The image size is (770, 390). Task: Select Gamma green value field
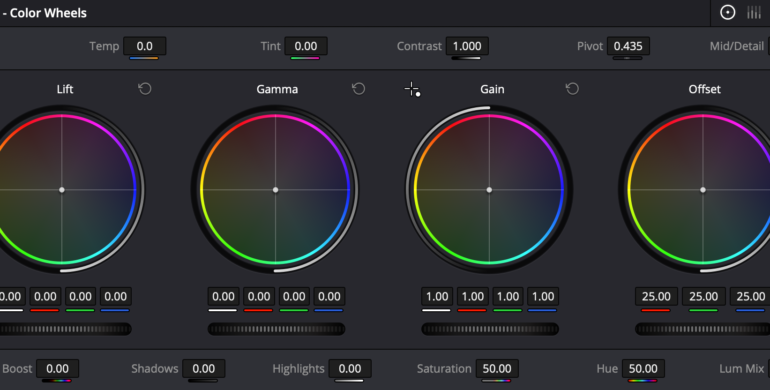(294, 297)
